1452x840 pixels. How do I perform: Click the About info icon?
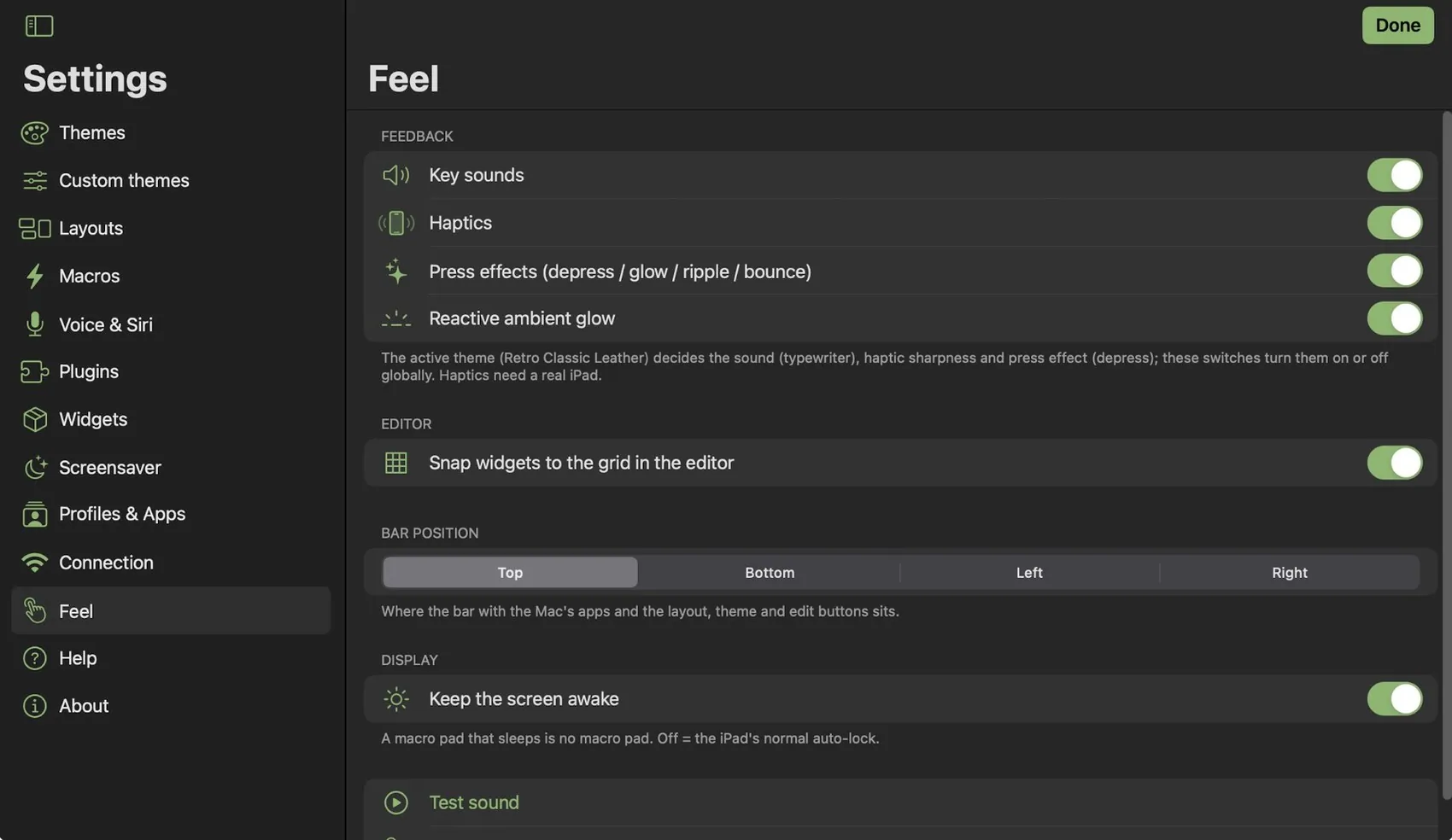tap(35, 706)
